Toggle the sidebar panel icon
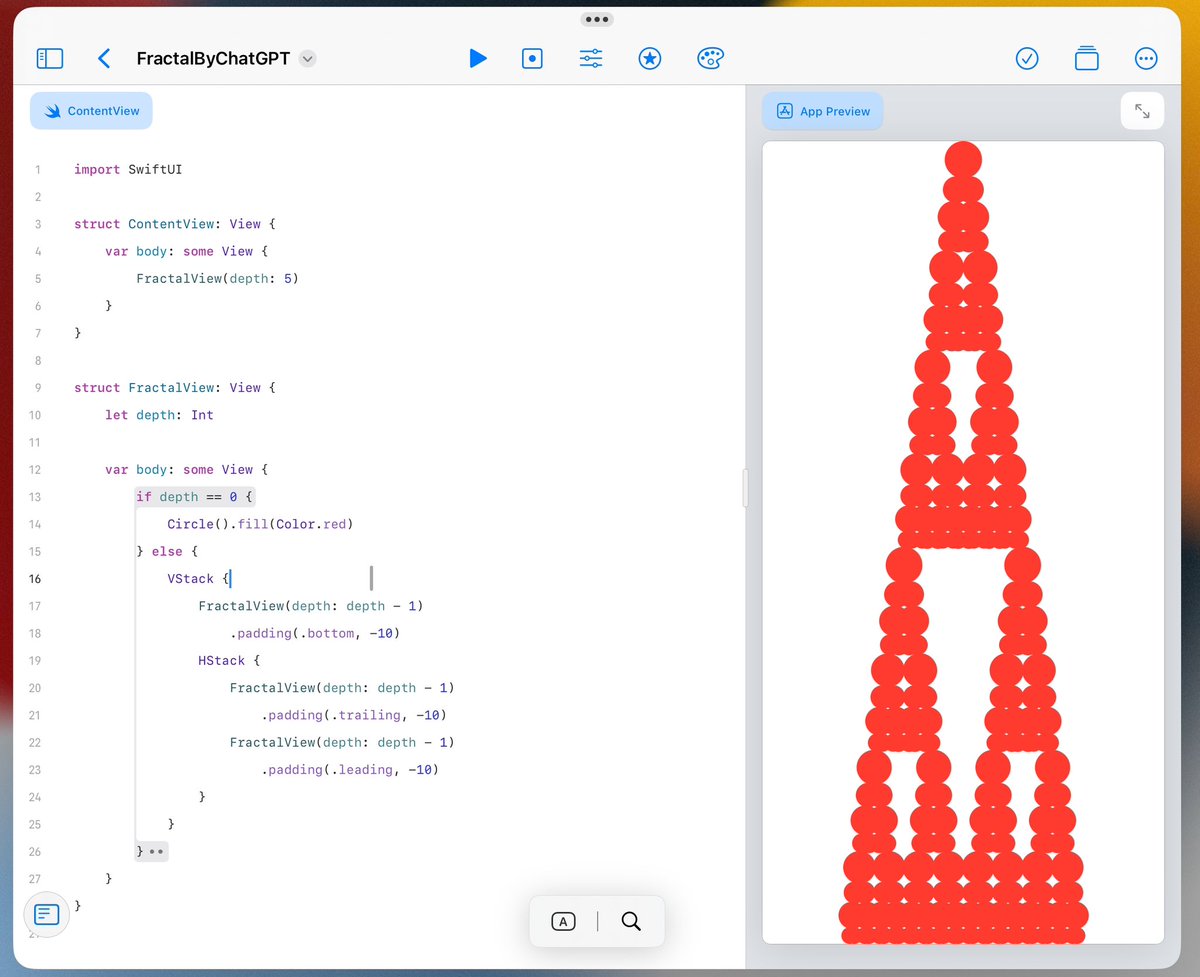Viewport: 1200px width, 977px height. [49, 59]
